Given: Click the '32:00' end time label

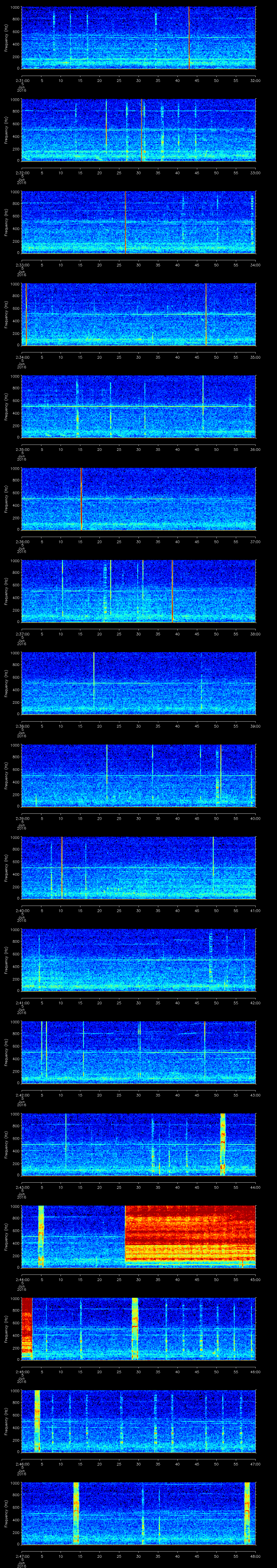Looking at the screenshot, I should [255, 80].
